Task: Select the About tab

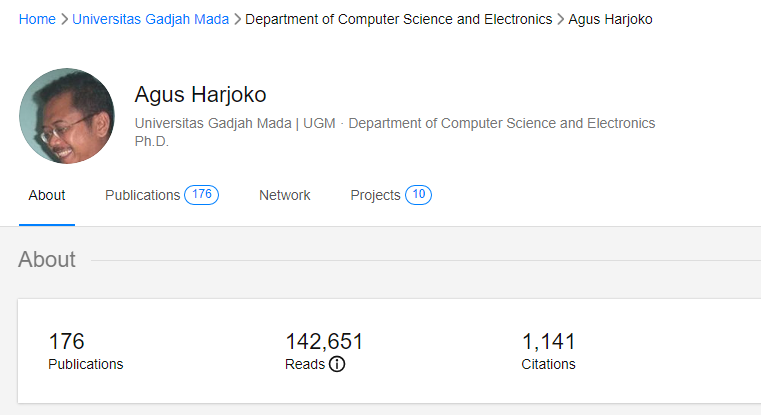Action: [47, 195]
